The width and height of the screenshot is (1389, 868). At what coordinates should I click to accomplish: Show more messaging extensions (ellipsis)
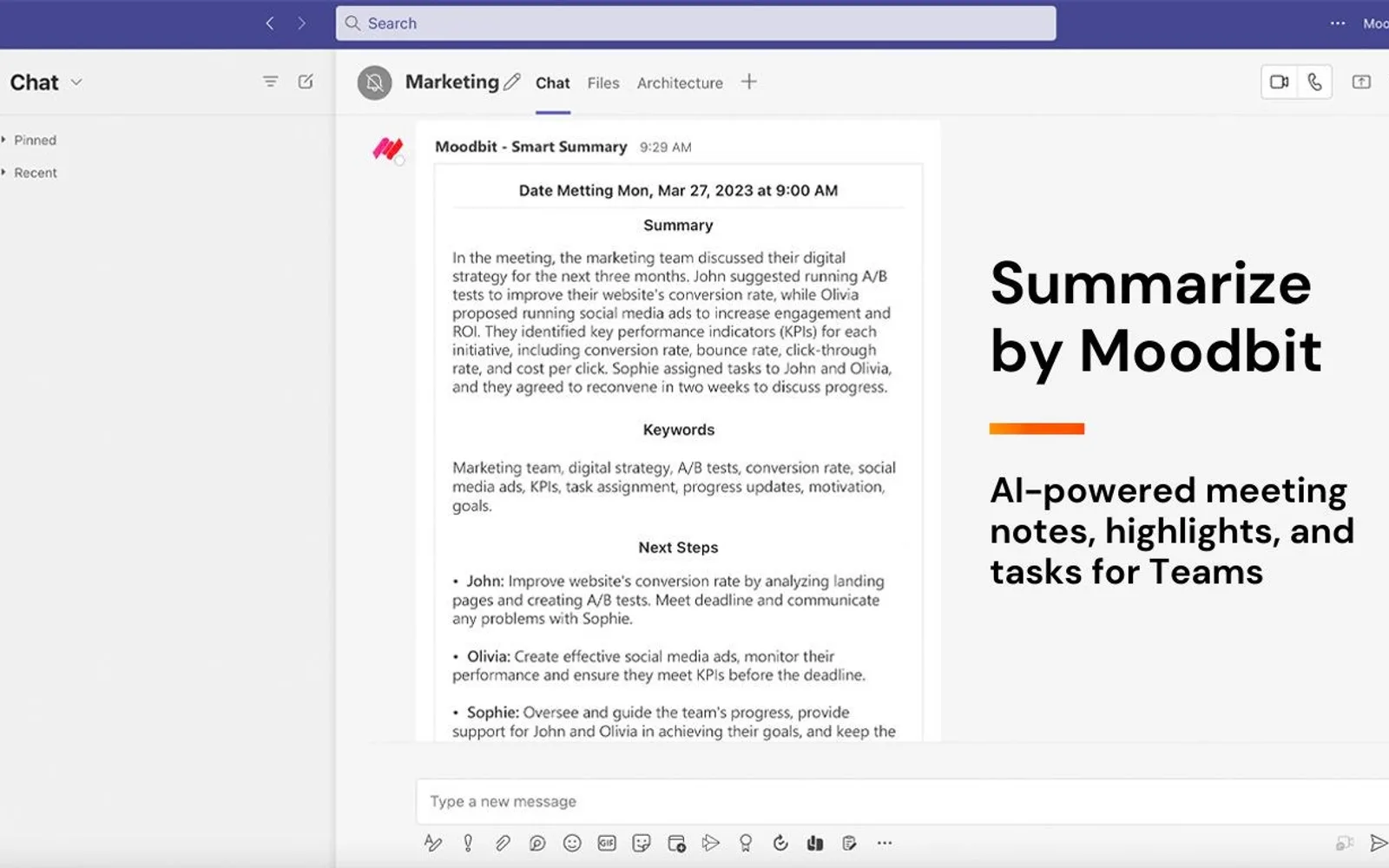pos(885,843)
